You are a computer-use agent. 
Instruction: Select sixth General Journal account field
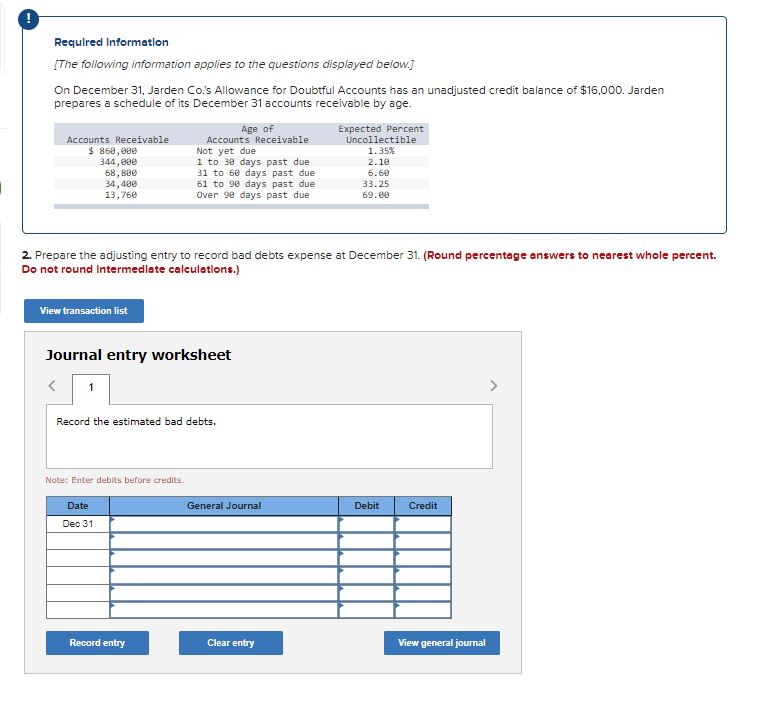click(224, 610)
